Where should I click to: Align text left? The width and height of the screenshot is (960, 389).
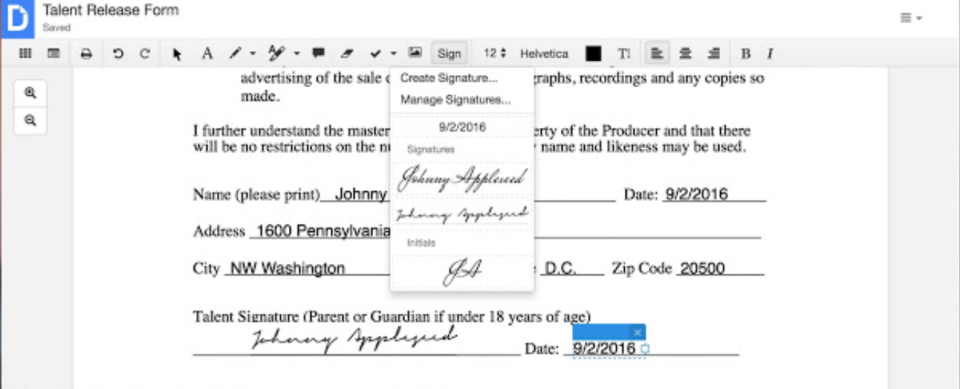[657, 53]
